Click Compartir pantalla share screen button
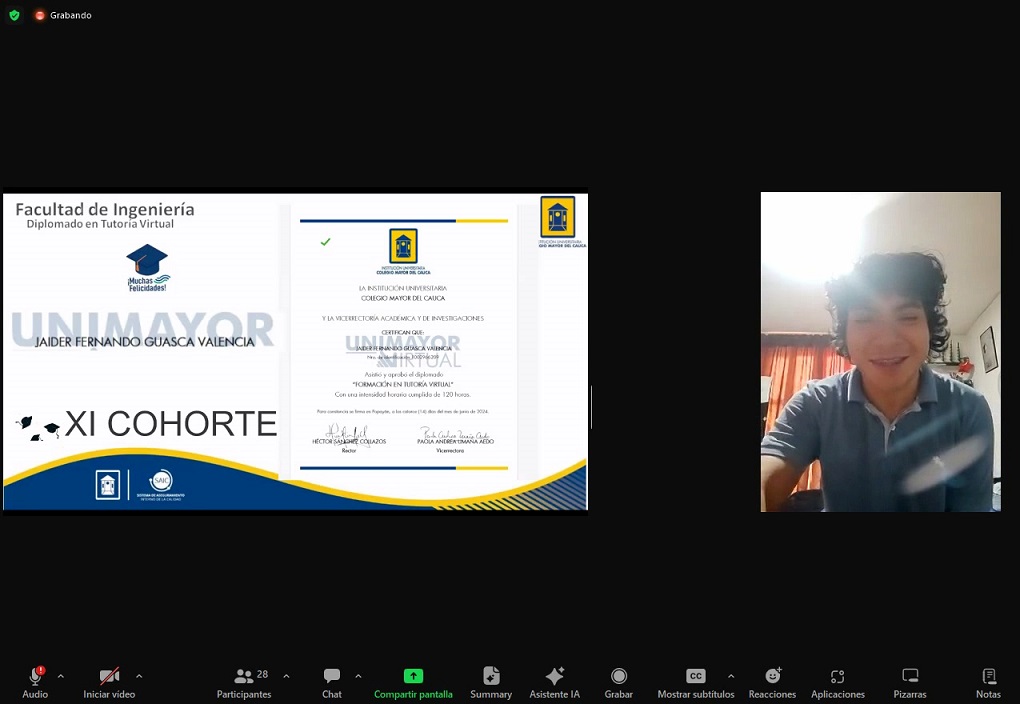The height and width of the screenshot is (704, 1020). [413, 683]
